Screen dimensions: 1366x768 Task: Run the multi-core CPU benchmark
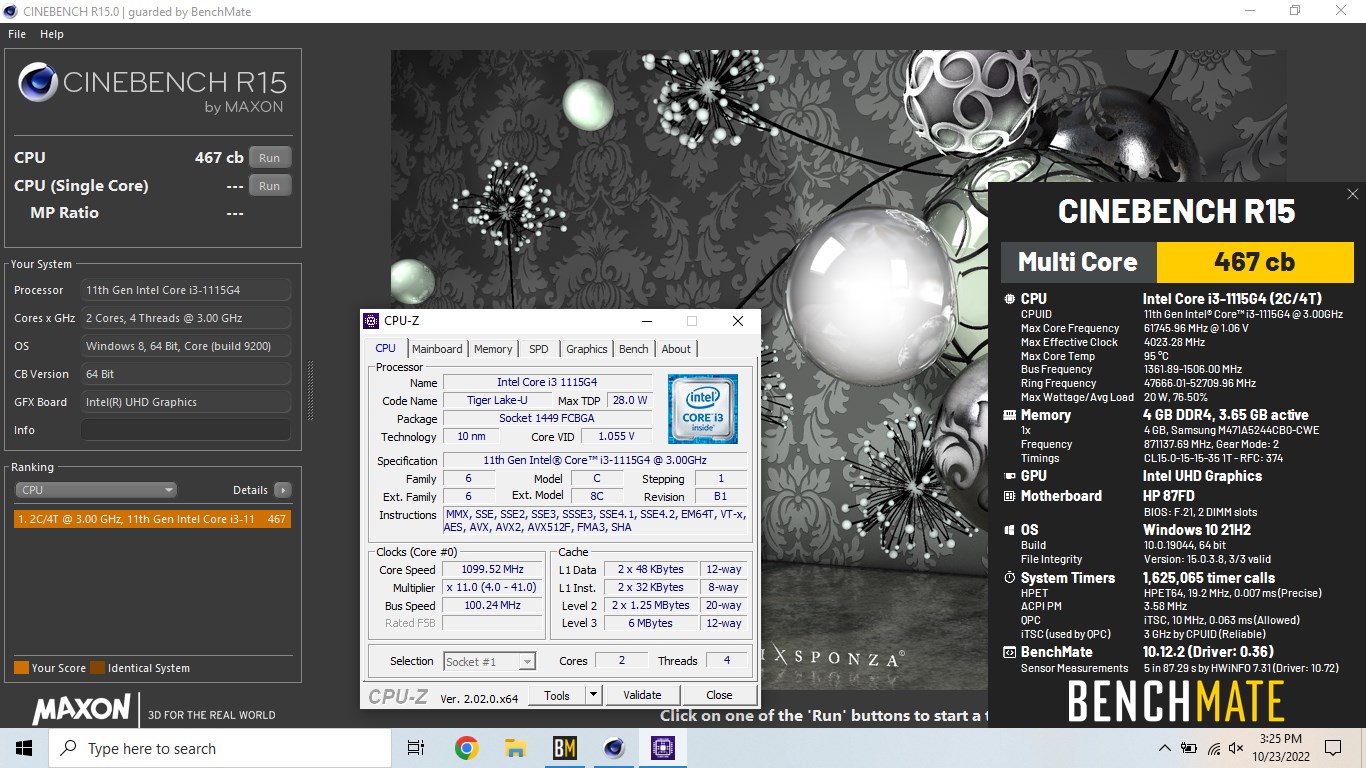270,158
